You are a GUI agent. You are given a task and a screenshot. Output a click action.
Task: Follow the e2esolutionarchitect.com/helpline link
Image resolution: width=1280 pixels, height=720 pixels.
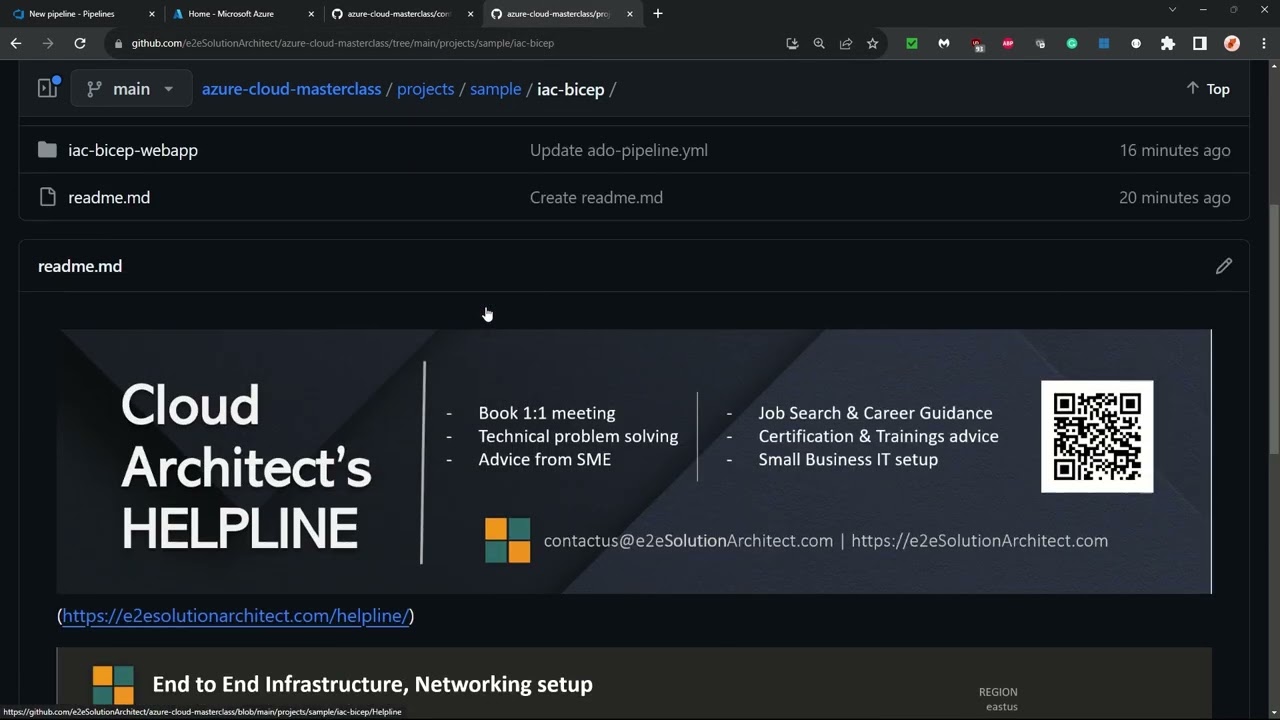click(x=235, y=616)
